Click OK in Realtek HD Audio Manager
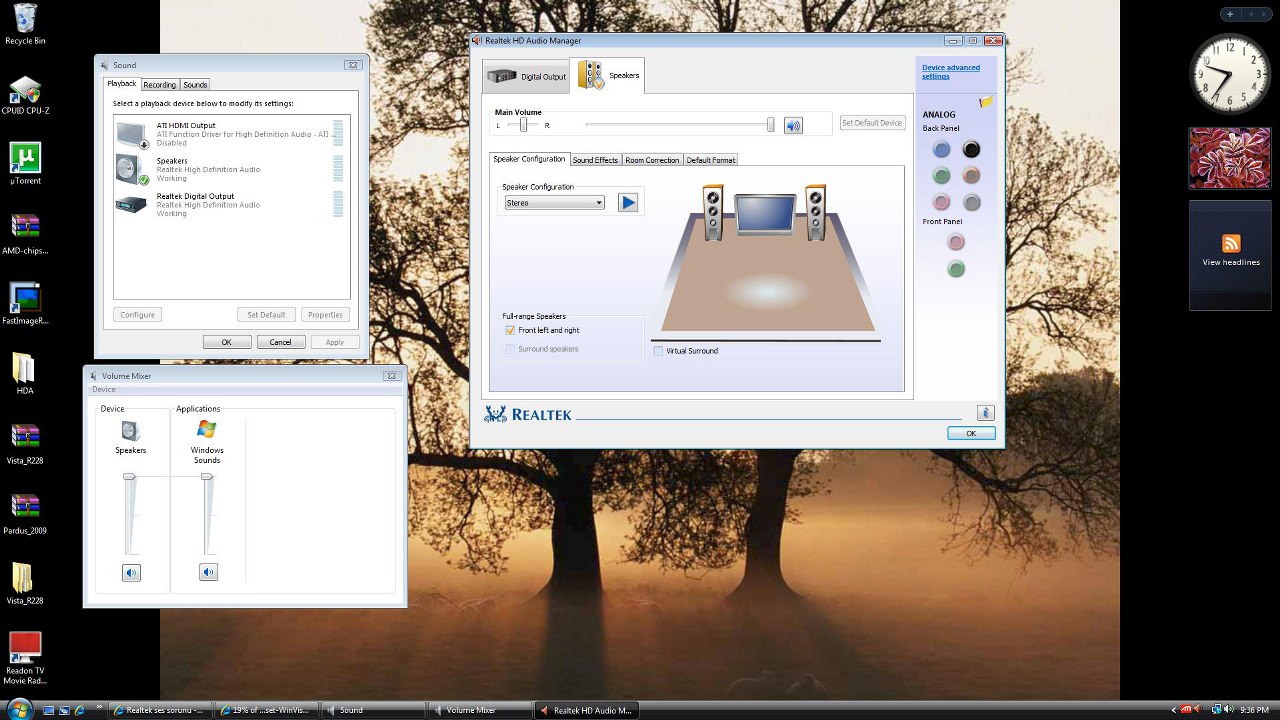The height and width of the screenshot is (720, 1280). click(971, 433)
